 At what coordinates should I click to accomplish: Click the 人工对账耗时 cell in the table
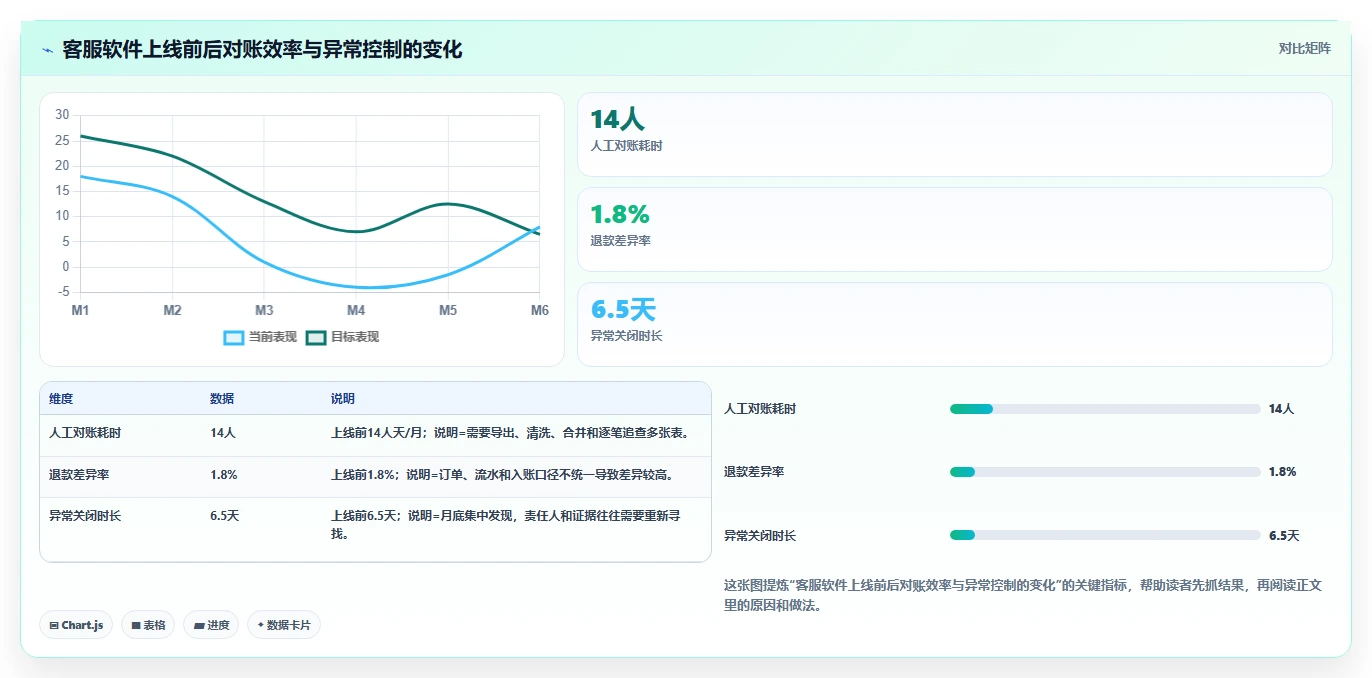tap(85, 433)
